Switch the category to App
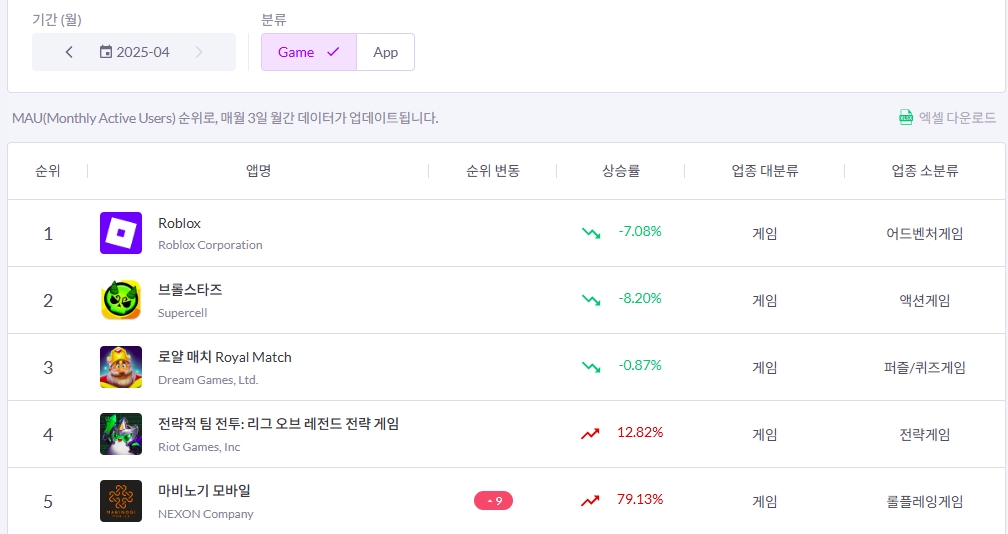The image size is (1008, 534). pyautogui.click(x=385, y=52)
